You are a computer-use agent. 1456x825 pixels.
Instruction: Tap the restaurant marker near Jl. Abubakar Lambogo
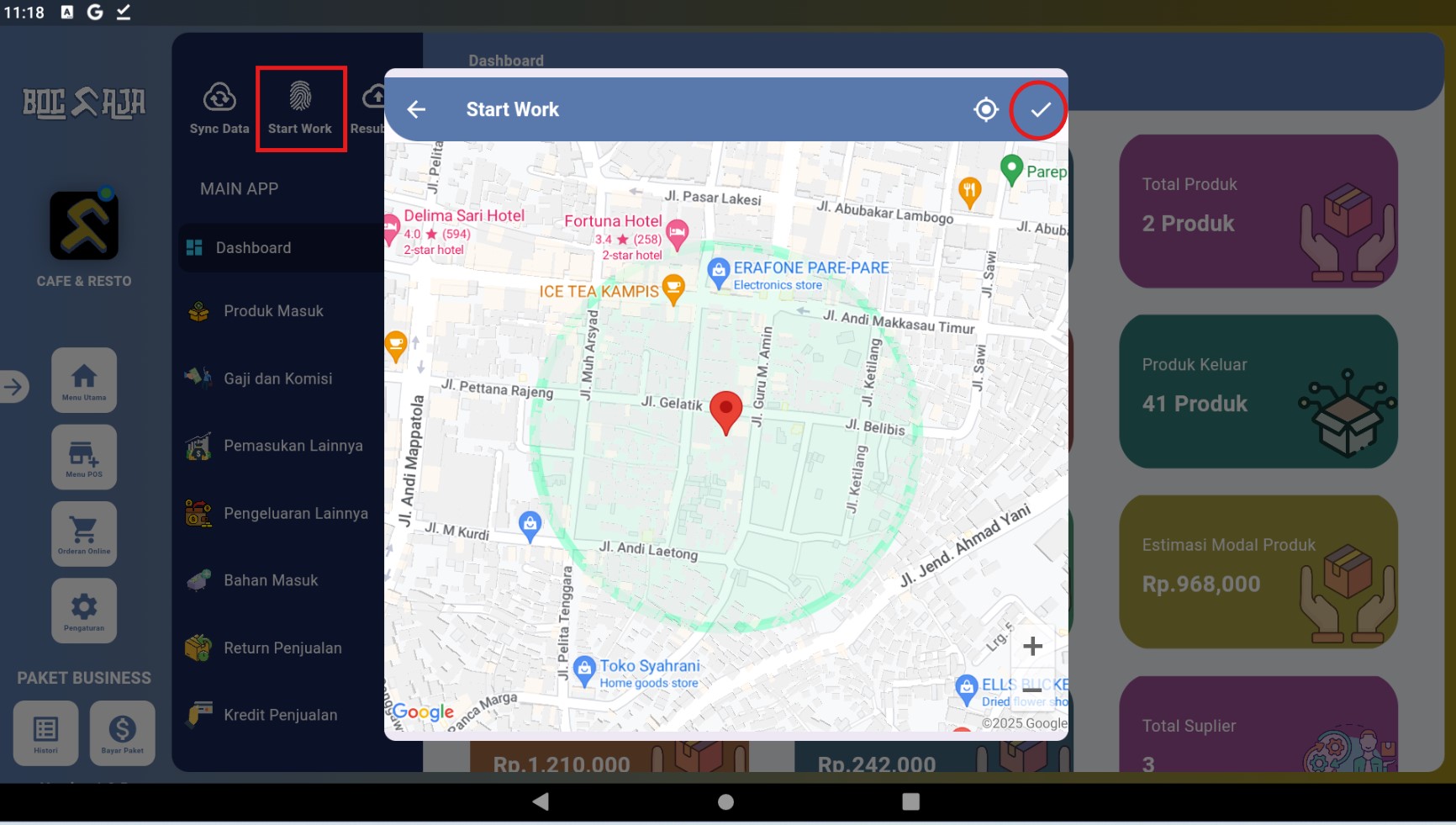(969, 193)
